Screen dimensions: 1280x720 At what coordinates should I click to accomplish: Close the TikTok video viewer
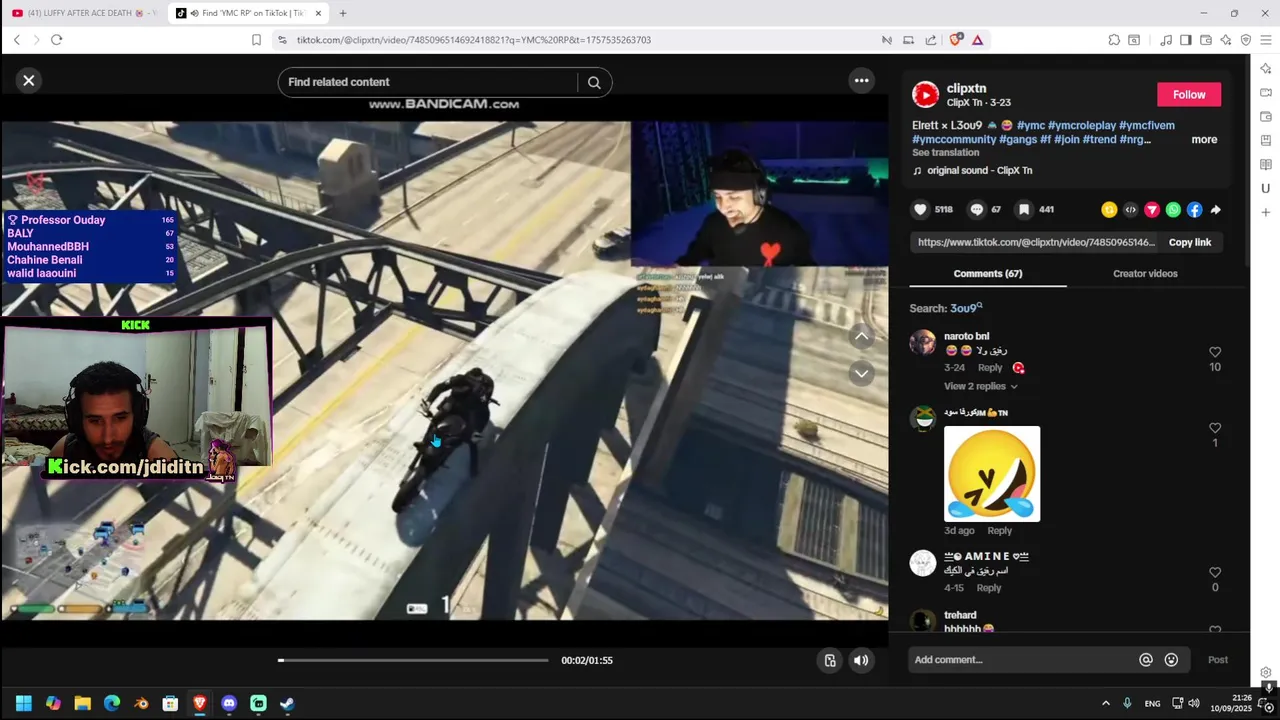pyautogui.click(x=29, y=81)
